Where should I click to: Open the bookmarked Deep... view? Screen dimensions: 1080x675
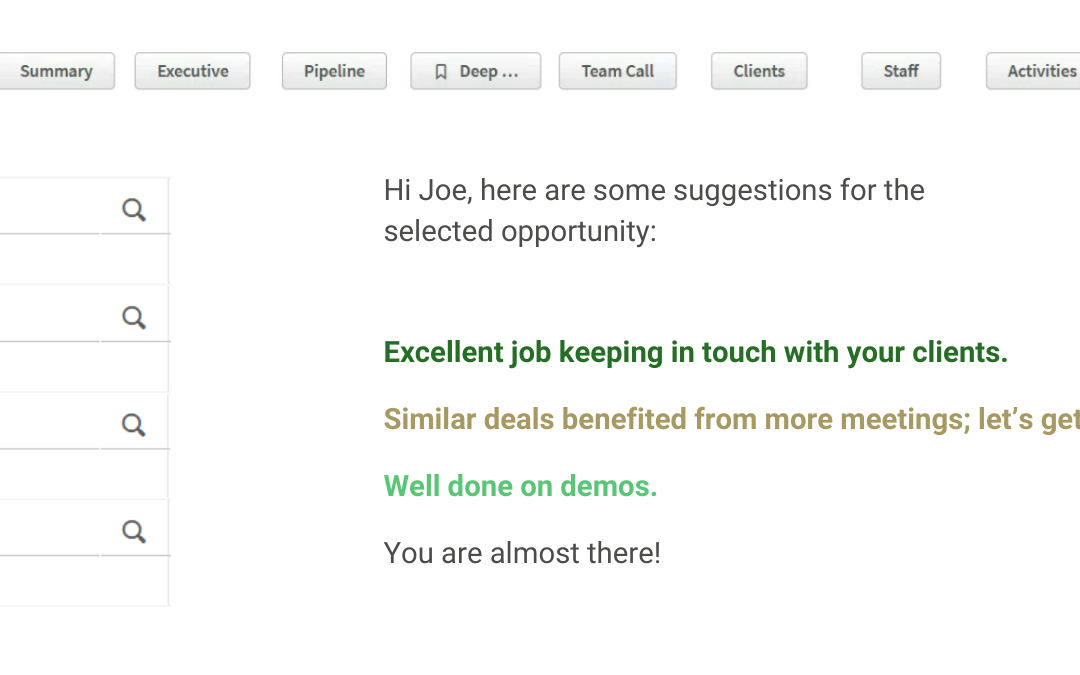pos(476,71)
